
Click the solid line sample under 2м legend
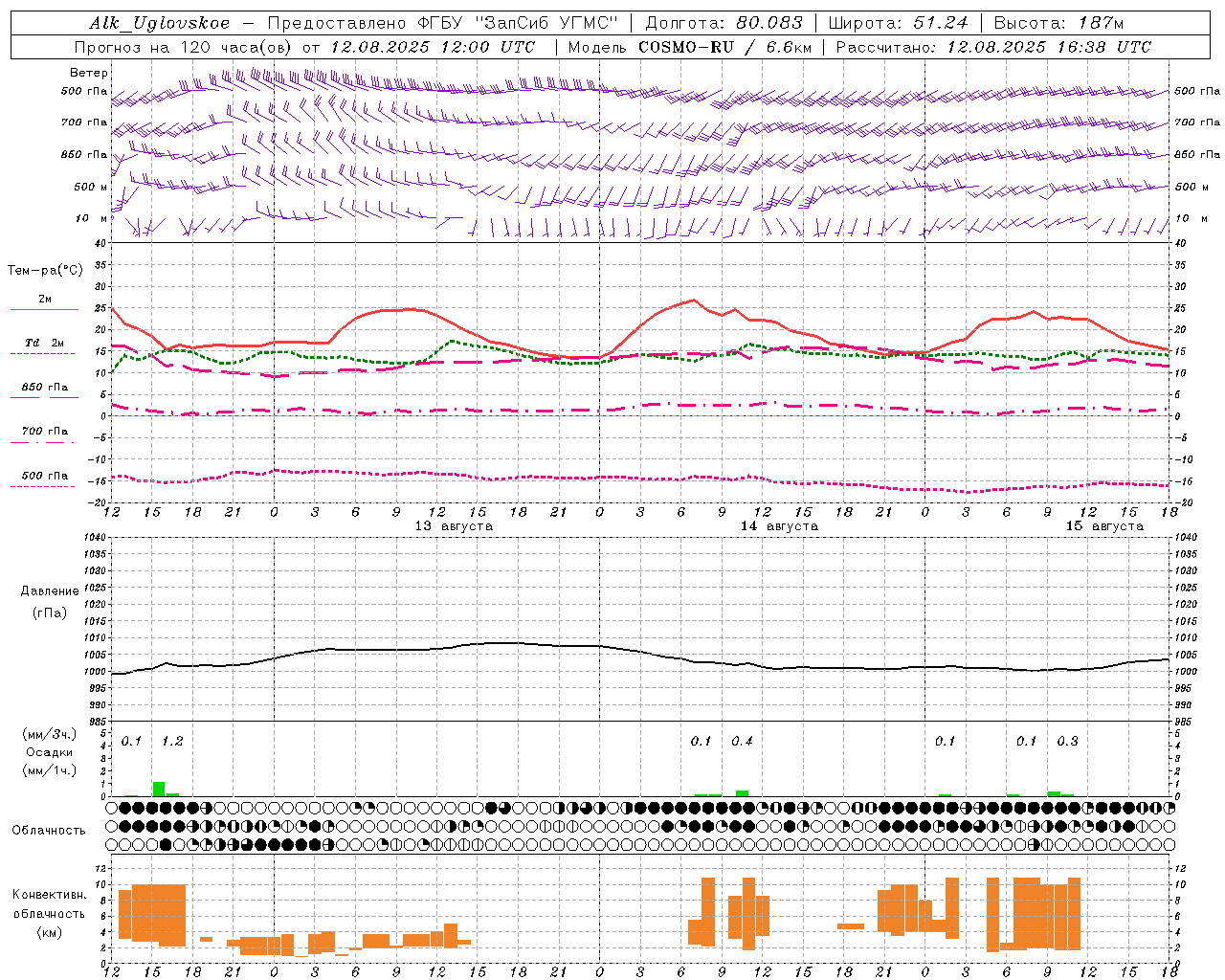point(44,309)
